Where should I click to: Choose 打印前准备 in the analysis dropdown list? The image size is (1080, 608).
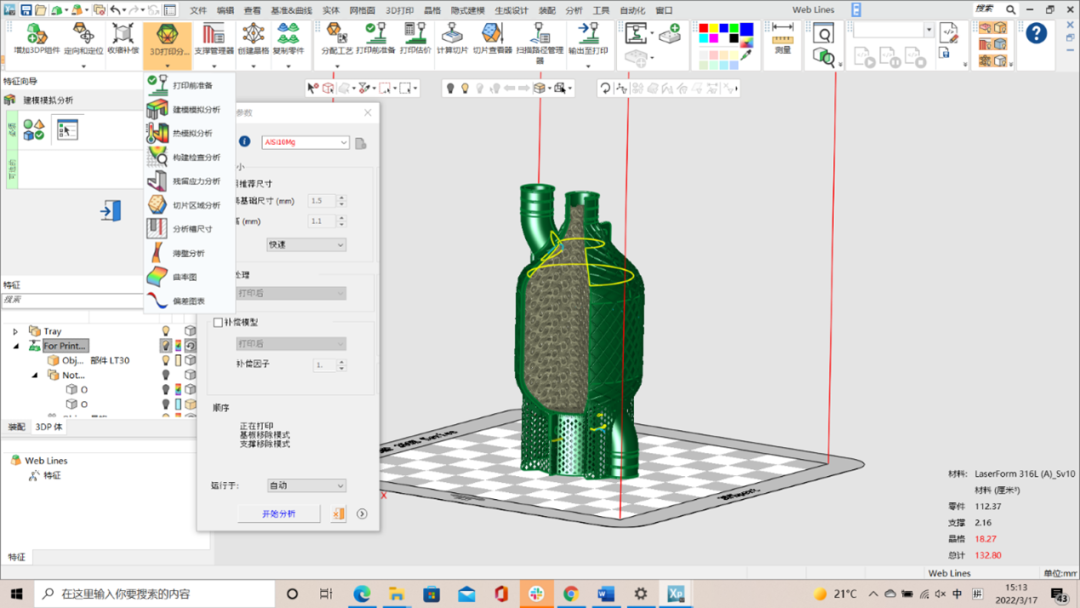point(190,85)
